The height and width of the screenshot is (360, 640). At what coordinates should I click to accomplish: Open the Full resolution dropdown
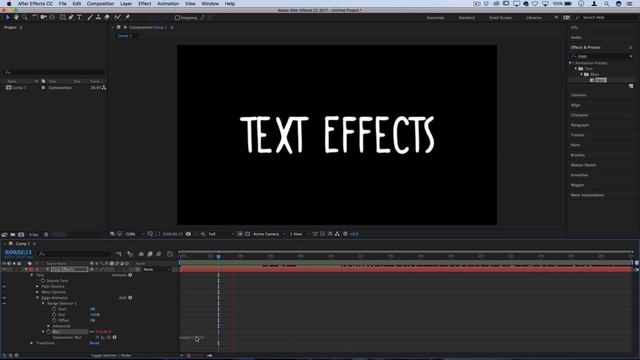pyautogui.click(x=221, y=234)
